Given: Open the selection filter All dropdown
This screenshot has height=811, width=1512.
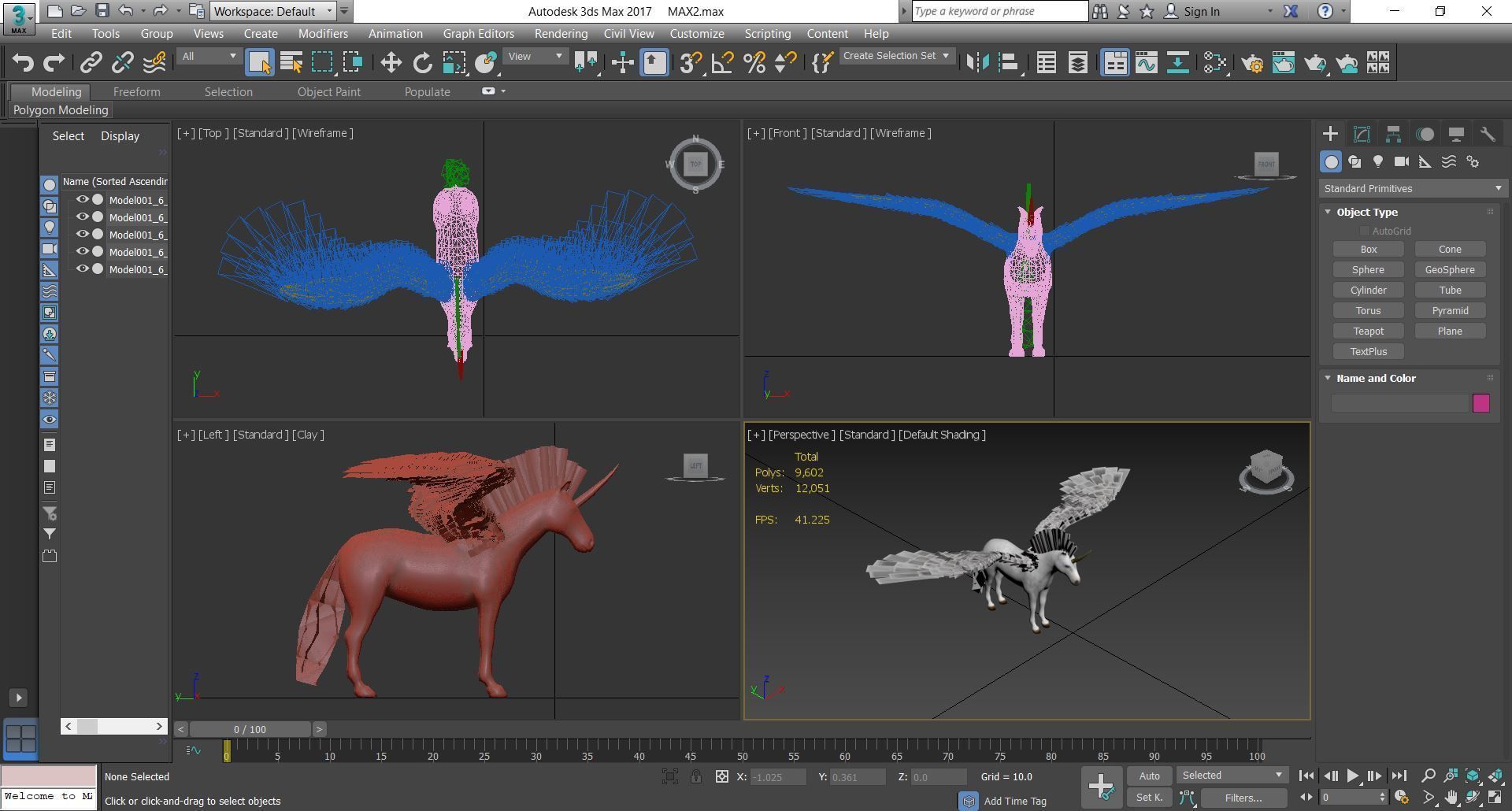Looking at the screenshot, I should pyautogui.click(x=209, y=57).
